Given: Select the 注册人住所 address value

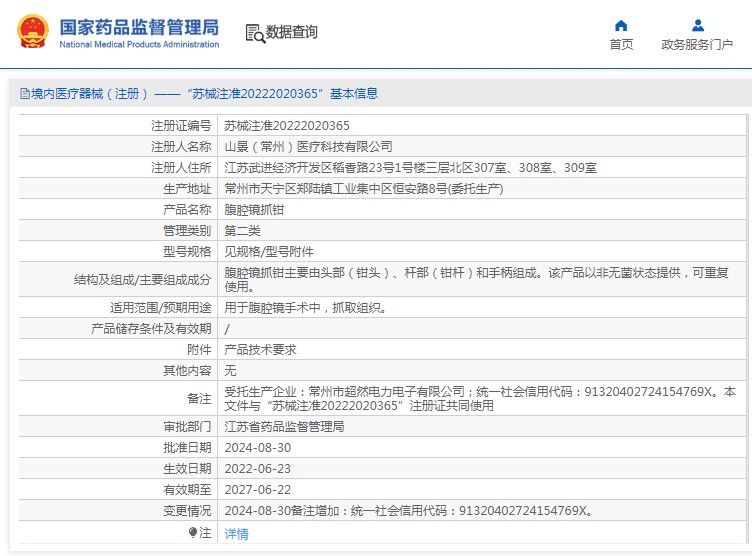Looking at the screenshot, I should point(411,168).
